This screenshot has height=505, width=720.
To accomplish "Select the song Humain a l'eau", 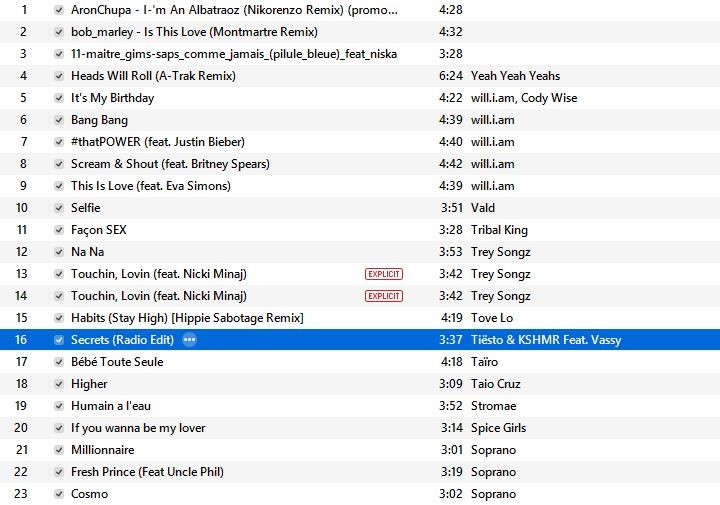I will point(360,406).
